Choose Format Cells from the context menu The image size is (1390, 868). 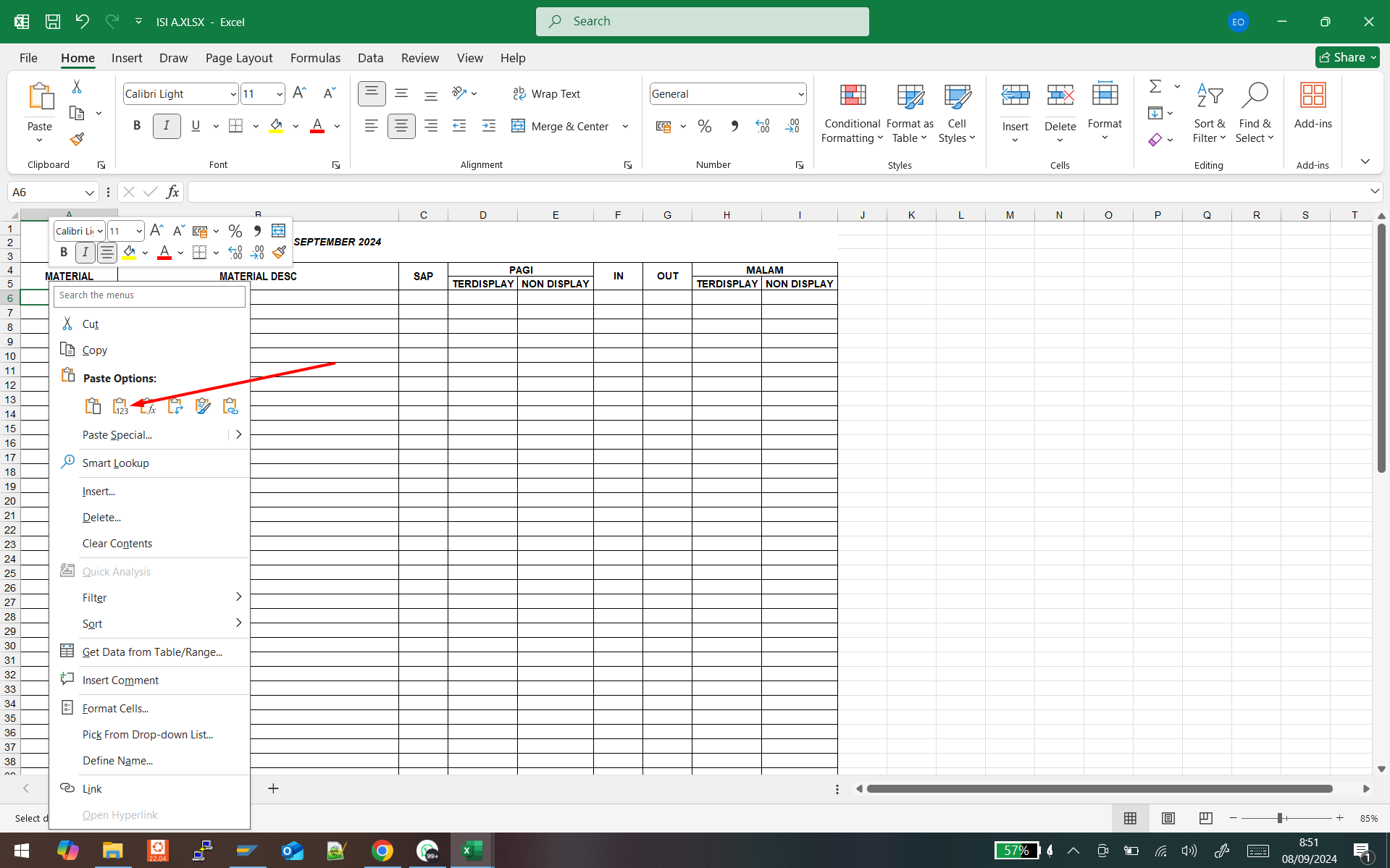point(115,708)
